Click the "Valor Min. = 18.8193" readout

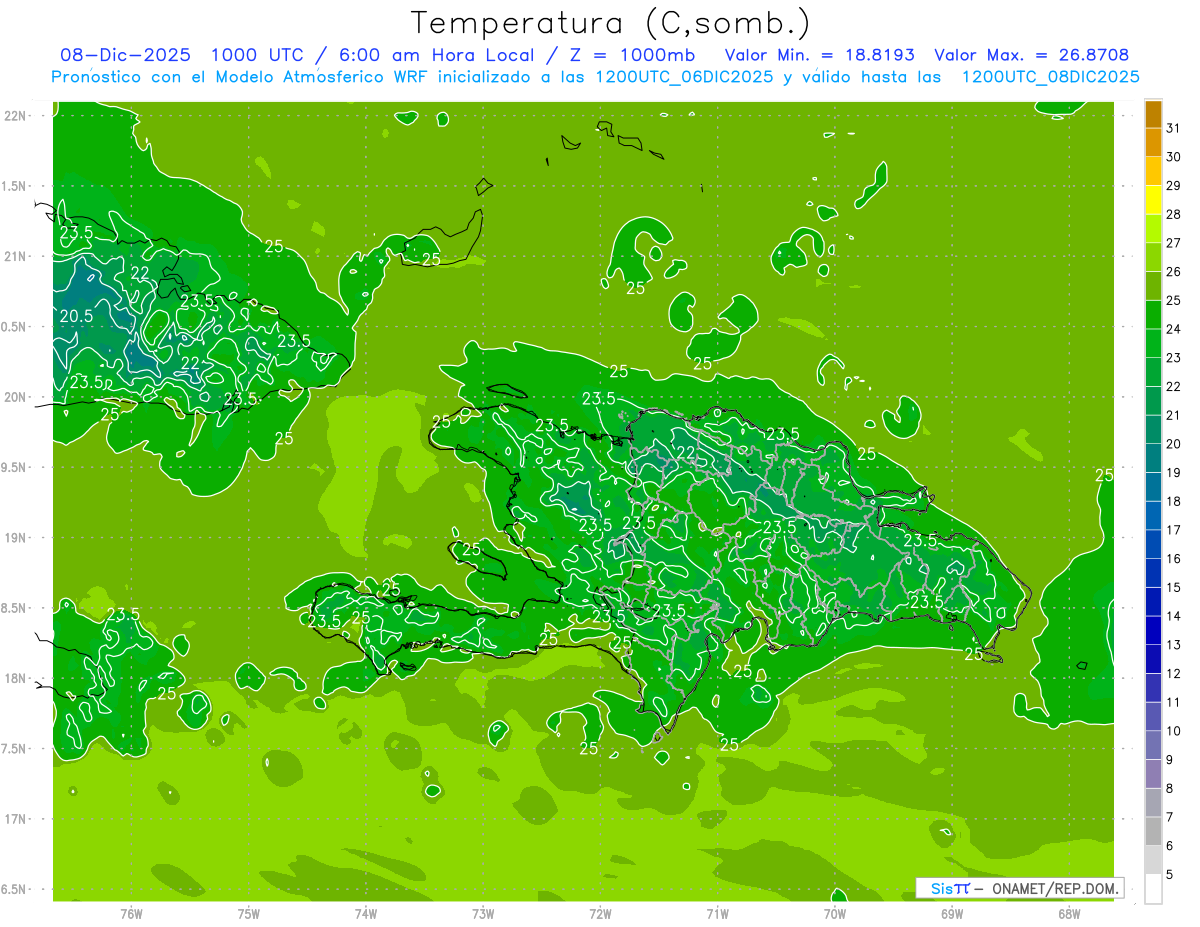pos(820,55)
